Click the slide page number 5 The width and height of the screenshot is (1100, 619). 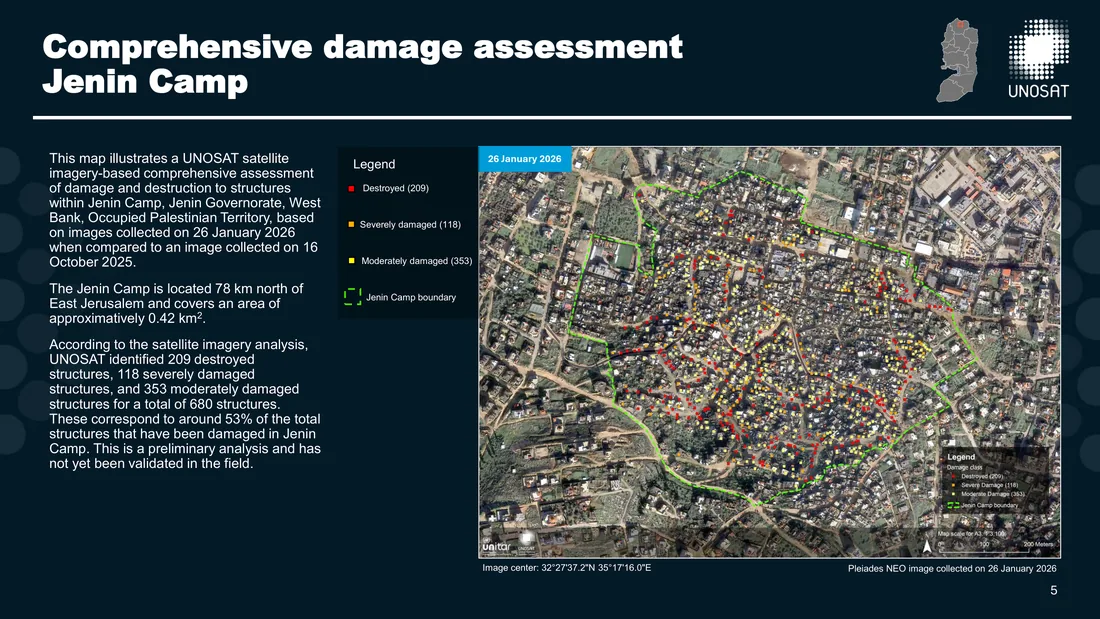(1054, 591)
